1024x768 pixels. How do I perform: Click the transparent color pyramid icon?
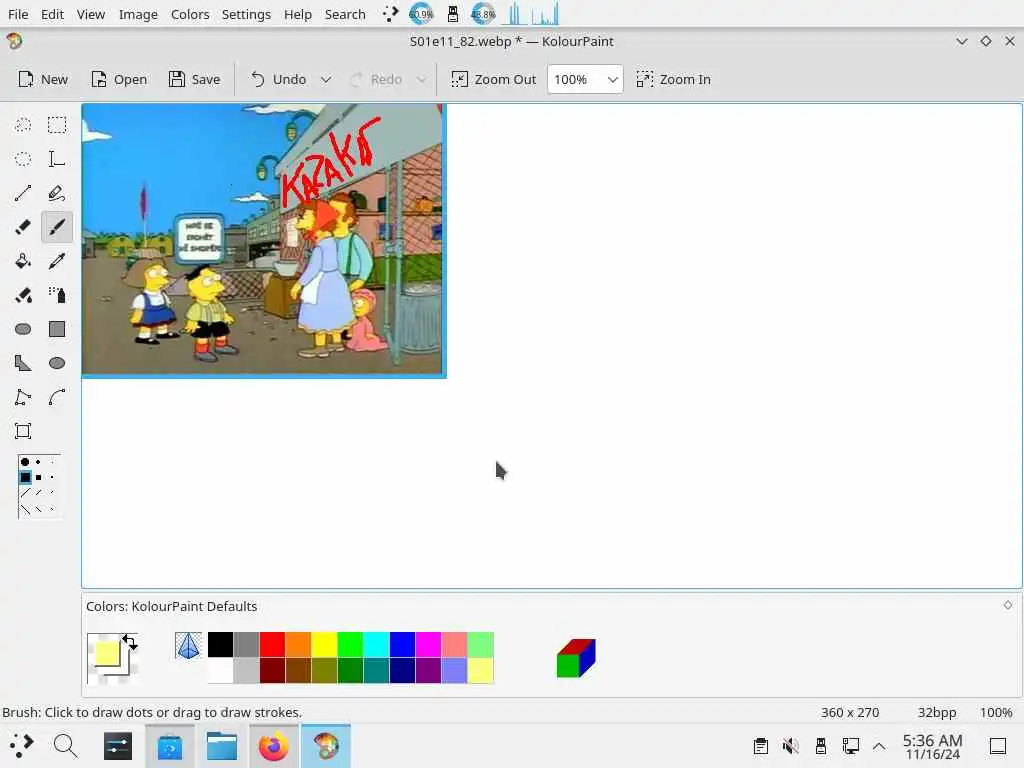click(188, 645)
